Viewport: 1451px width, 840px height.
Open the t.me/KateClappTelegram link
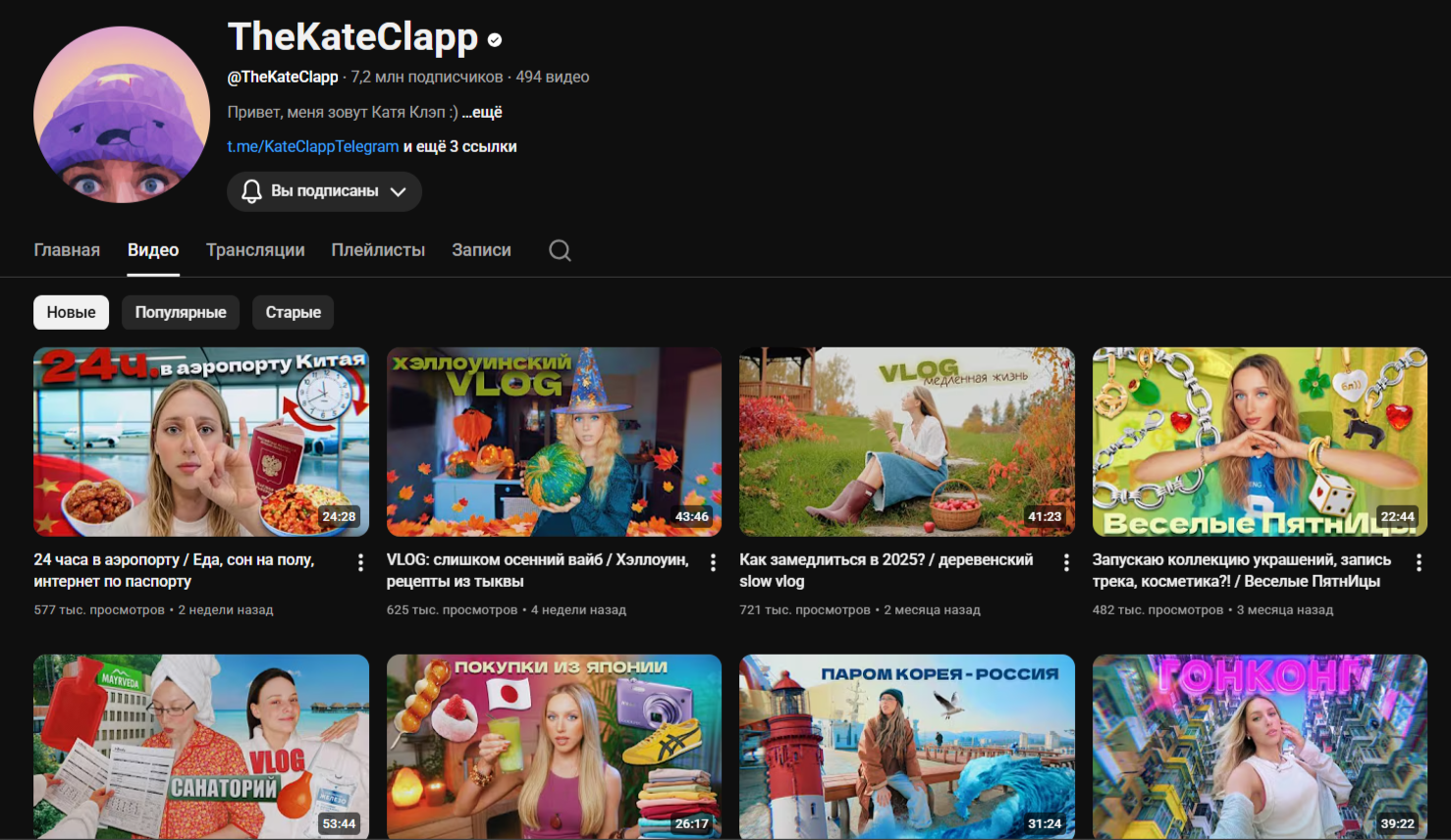313,146
